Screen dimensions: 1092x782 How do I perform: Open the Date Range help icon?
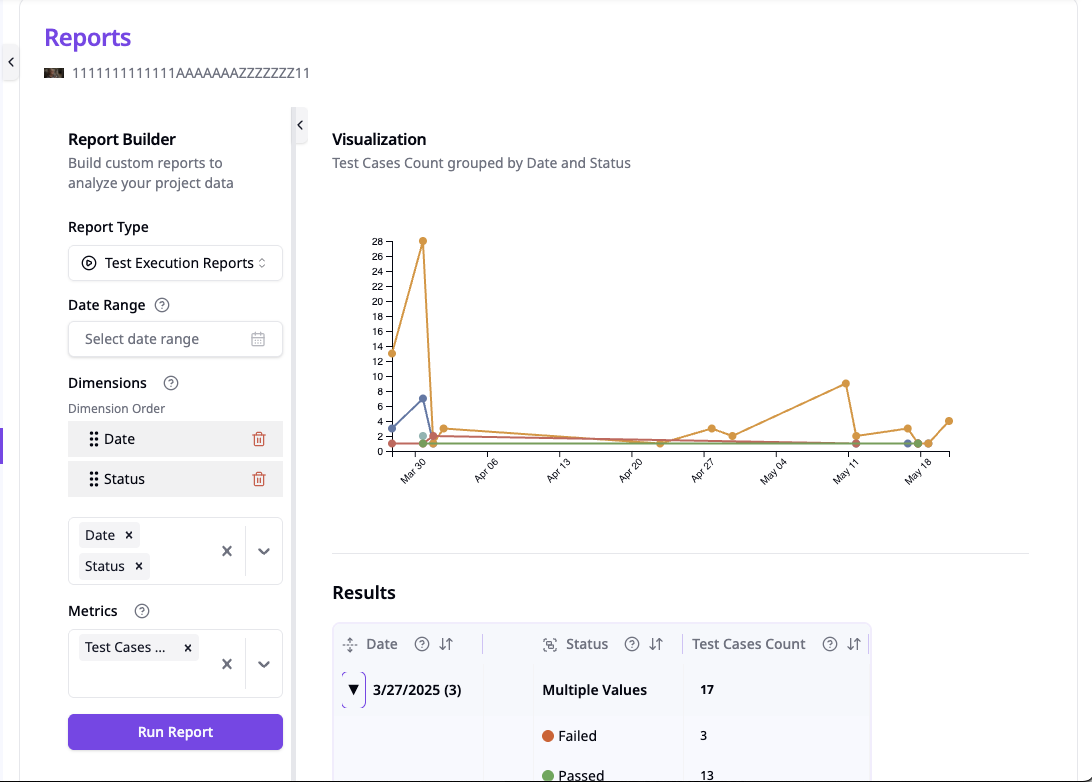click(163, 304)
